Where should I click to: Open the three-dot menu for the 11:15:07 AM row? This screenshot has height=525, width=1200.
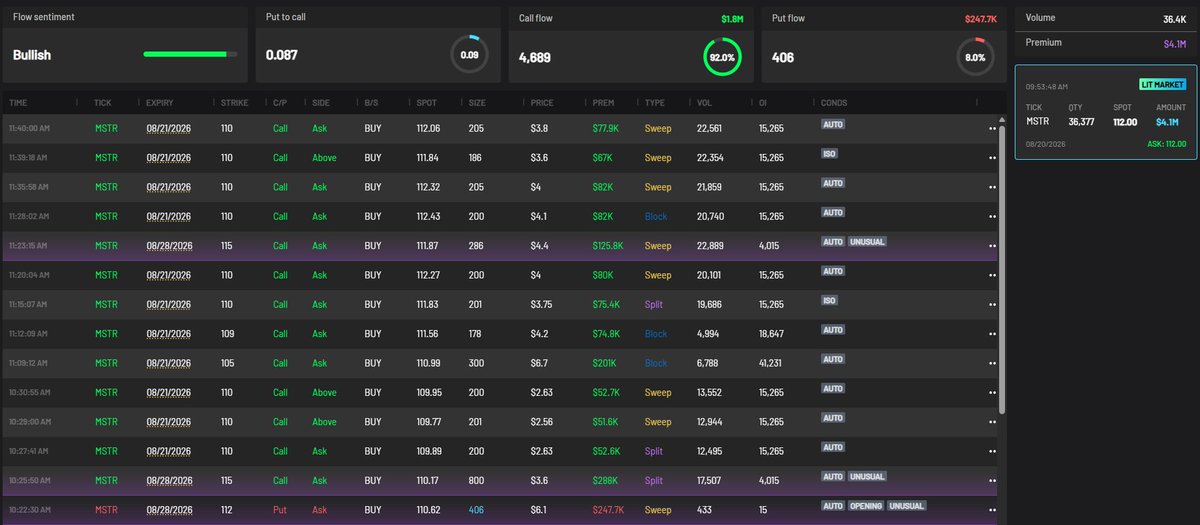992,305
